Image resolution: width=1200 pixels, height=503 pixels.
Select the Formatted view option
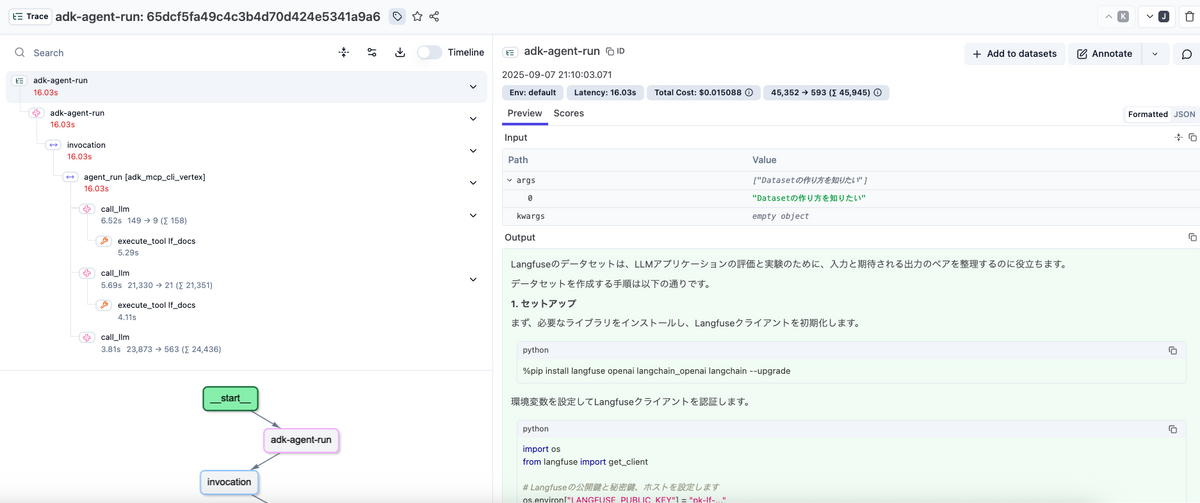coord(1148,114)
